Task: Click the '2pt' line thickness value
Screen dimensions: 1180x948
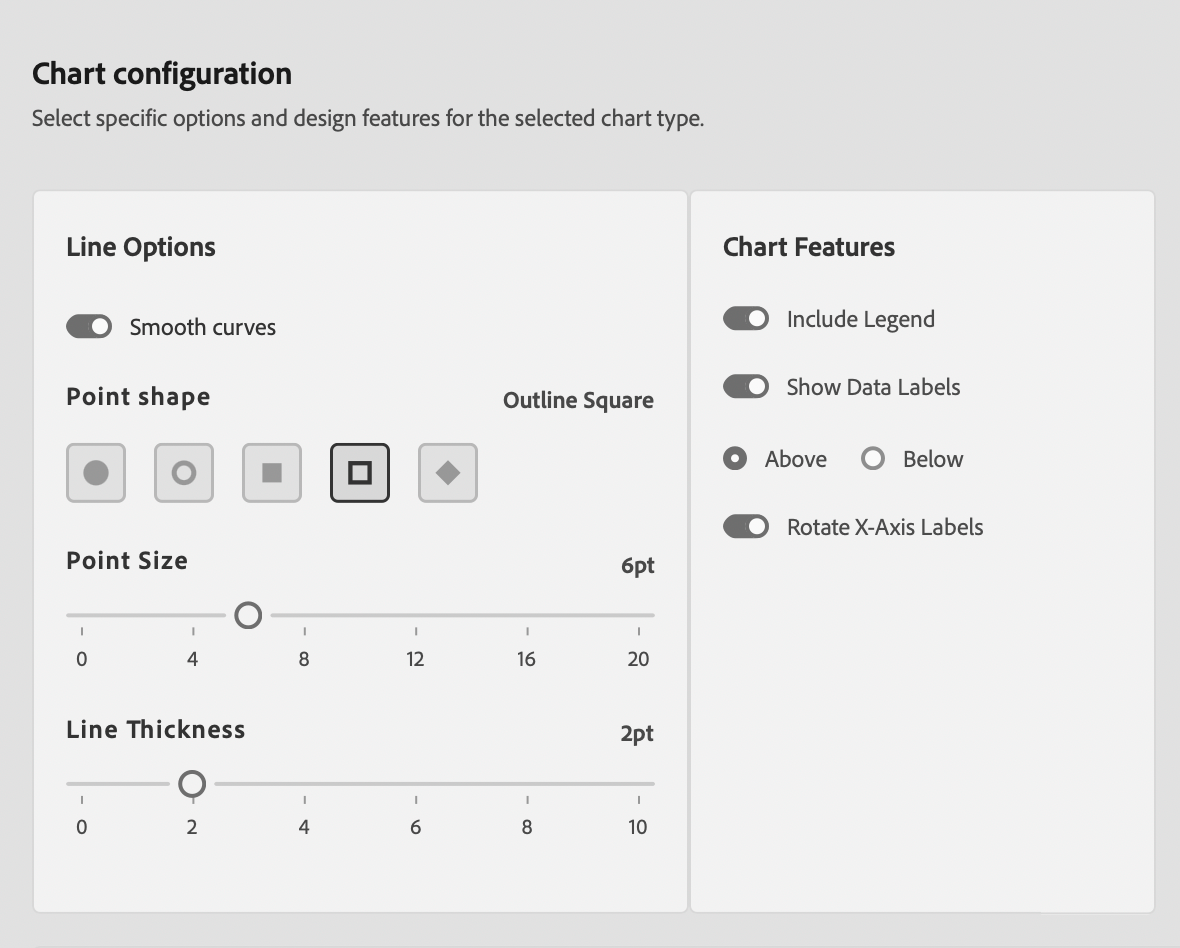Action: [637, 734]
